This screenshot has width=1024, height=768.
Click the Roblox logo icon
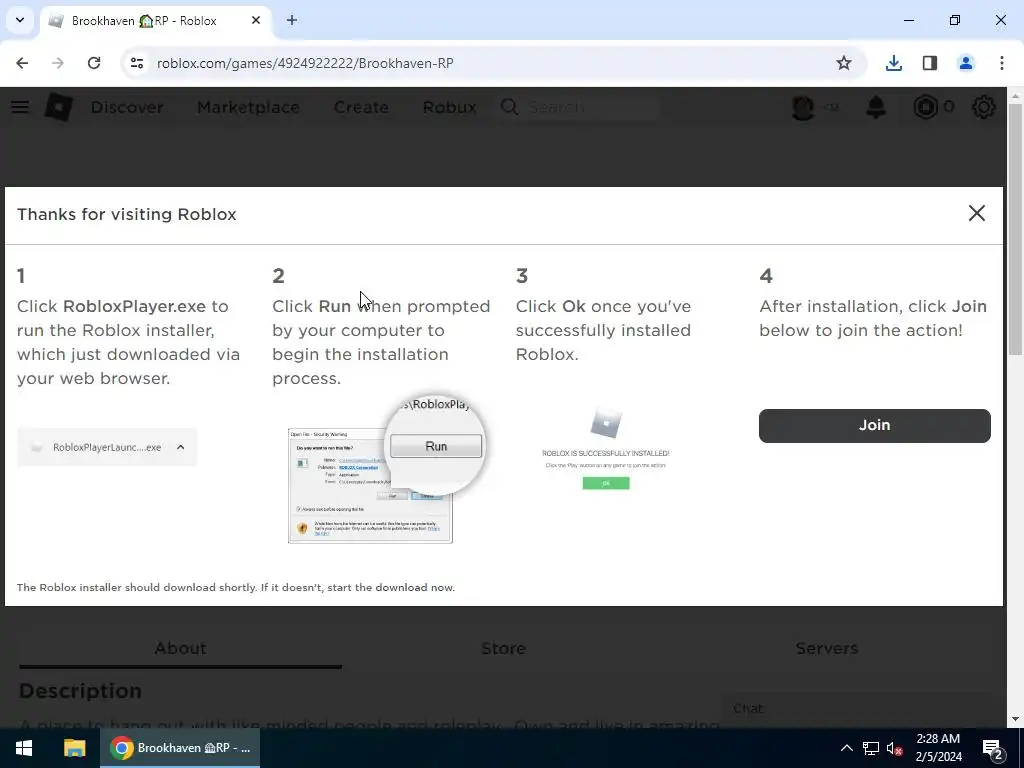coord(59,107)
